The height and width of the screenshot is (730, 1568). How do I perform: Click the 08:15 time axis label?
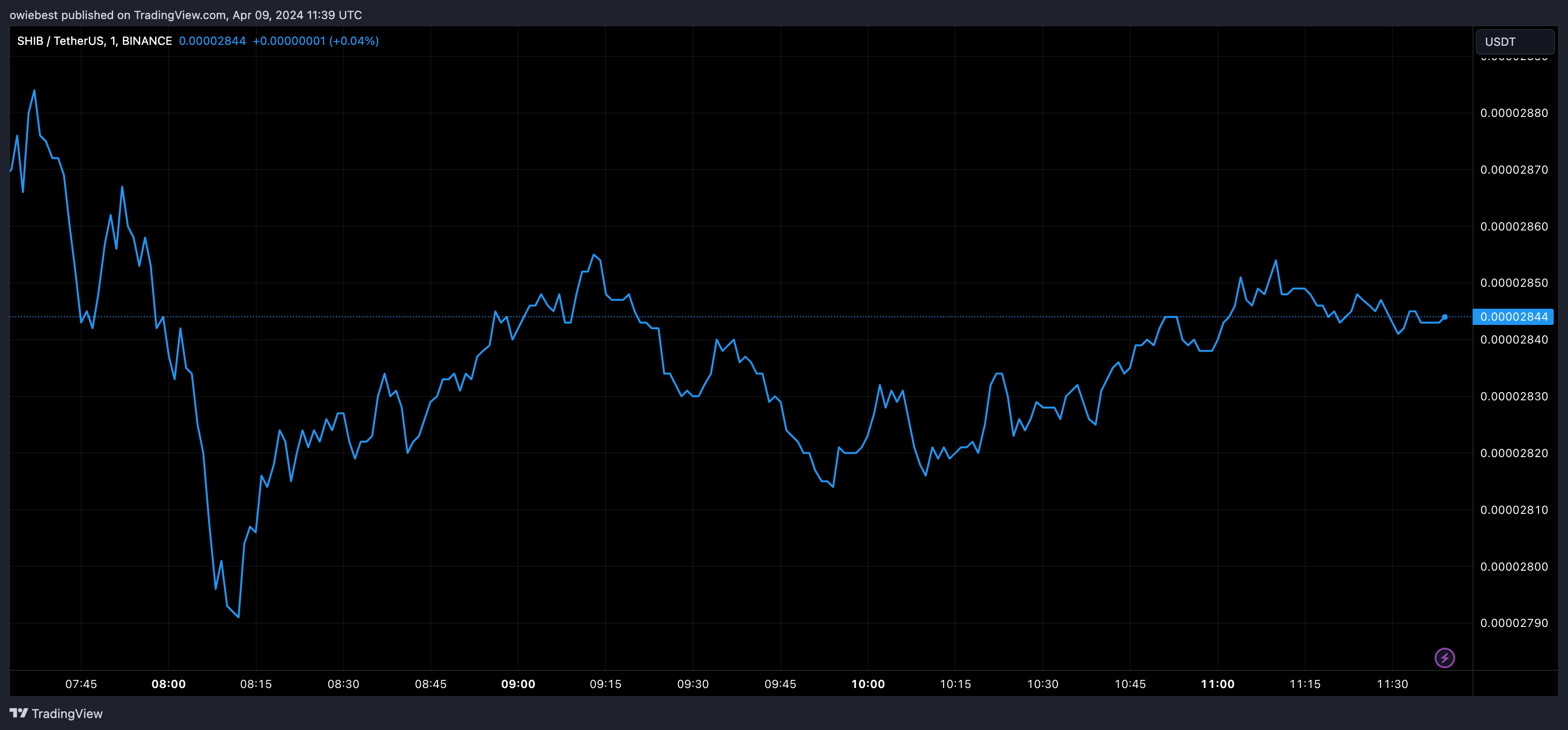(256, 684)
